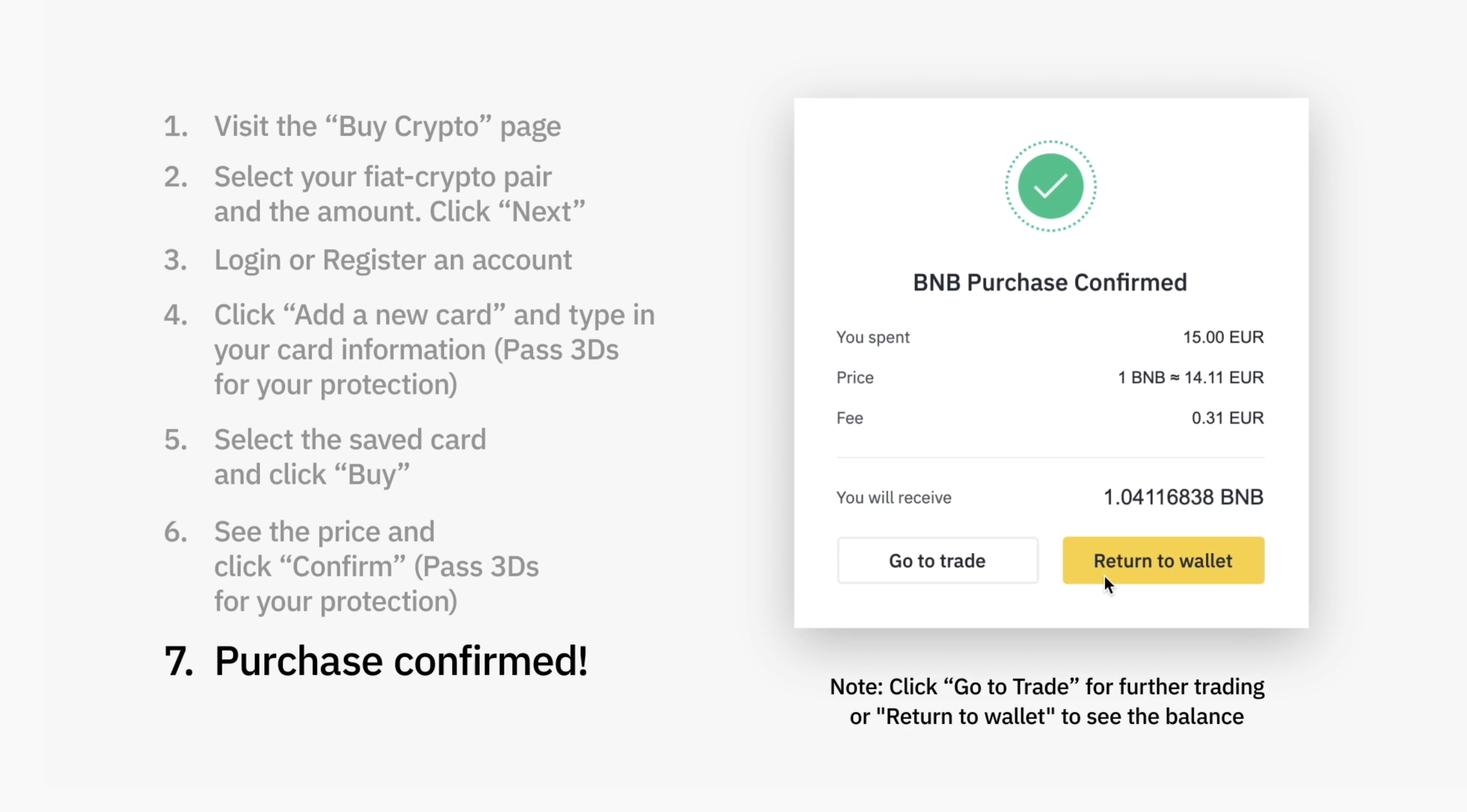Click the Return to wallet button
The image size is (1467, 812).
click(x=1163, y=560)
